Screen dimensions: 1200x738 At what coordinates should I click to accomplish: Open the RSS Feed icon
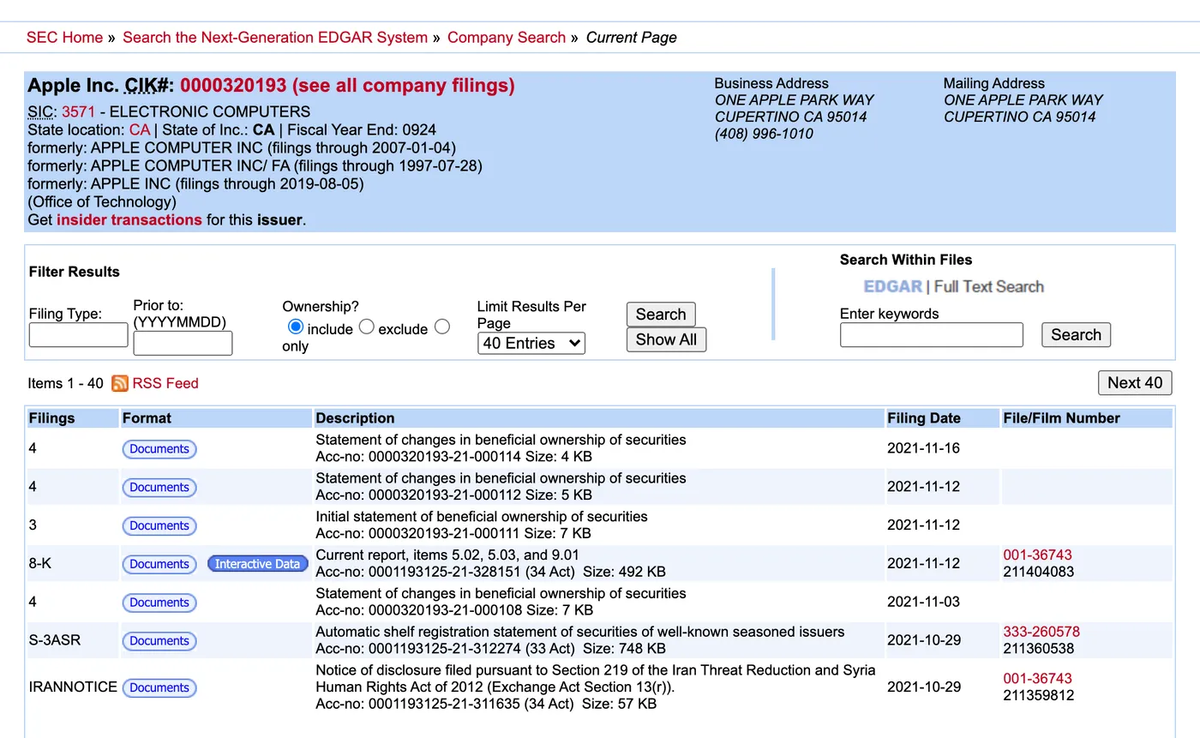pos(120,383)
